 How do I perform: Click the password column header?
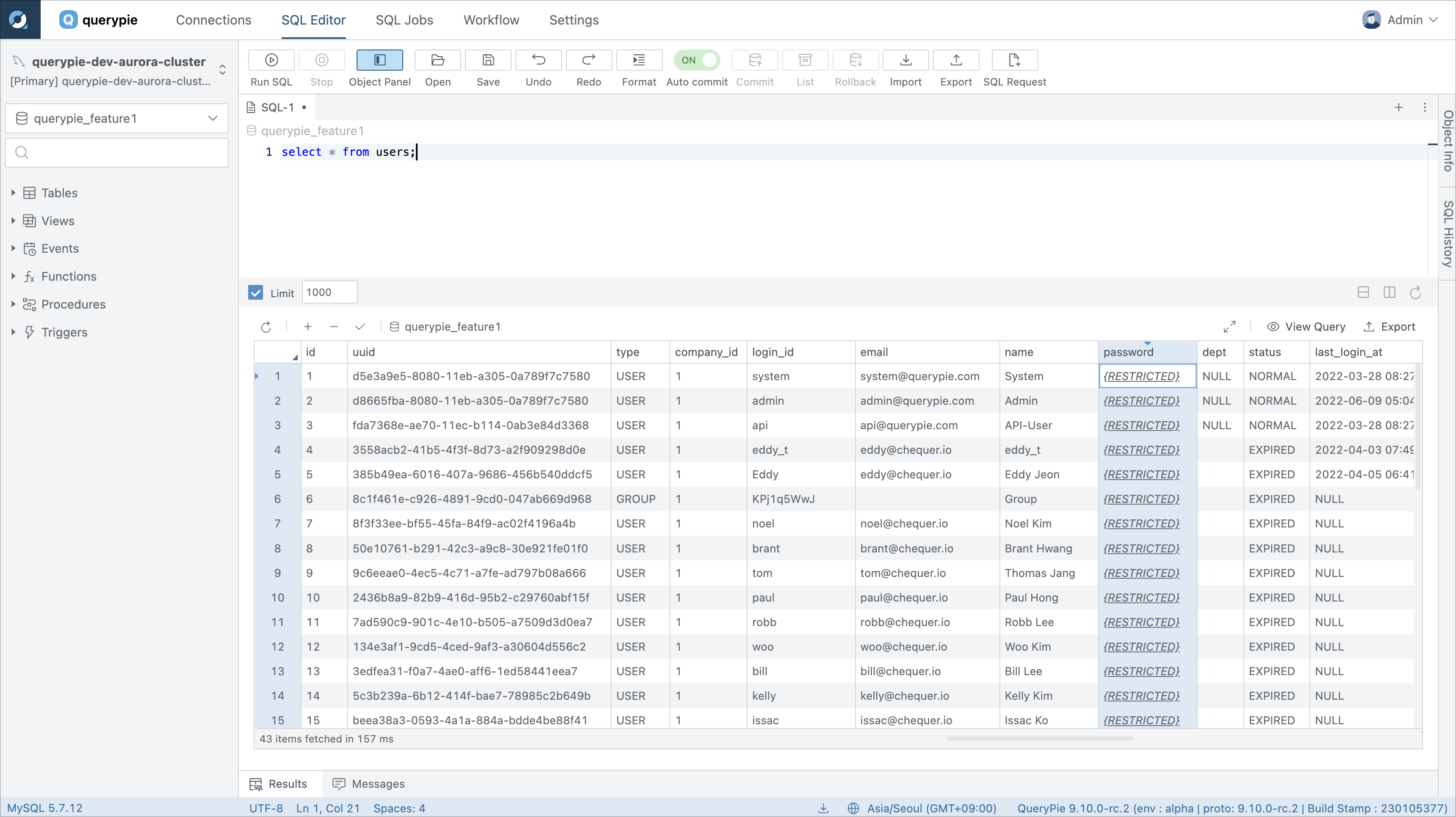(1147, 352)
